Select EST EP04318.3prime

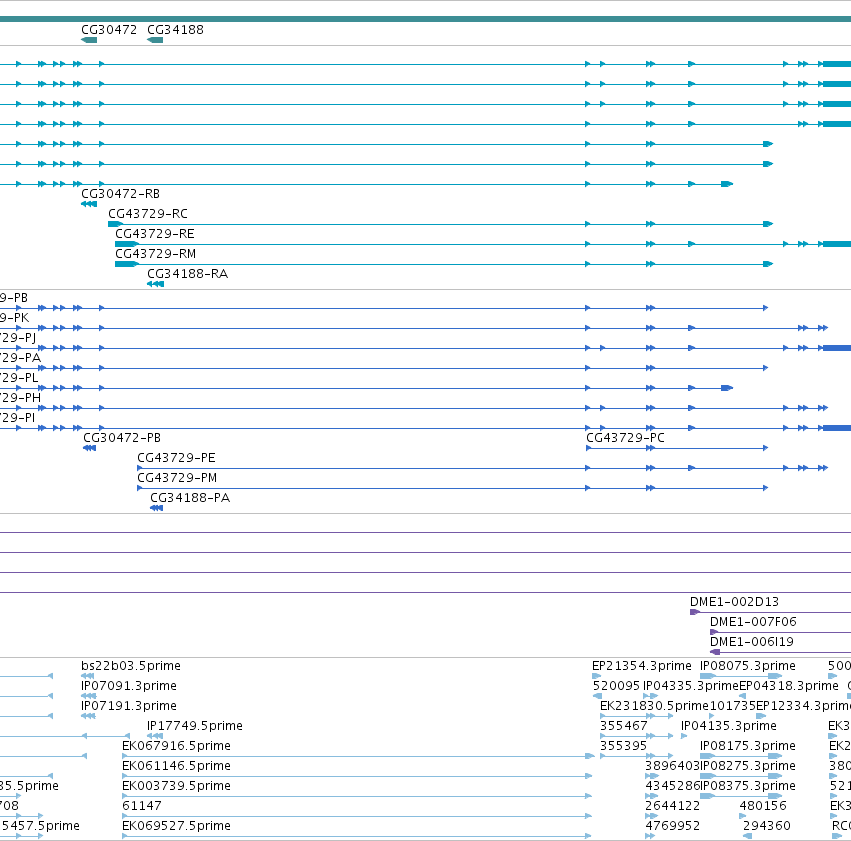(789, 686)
